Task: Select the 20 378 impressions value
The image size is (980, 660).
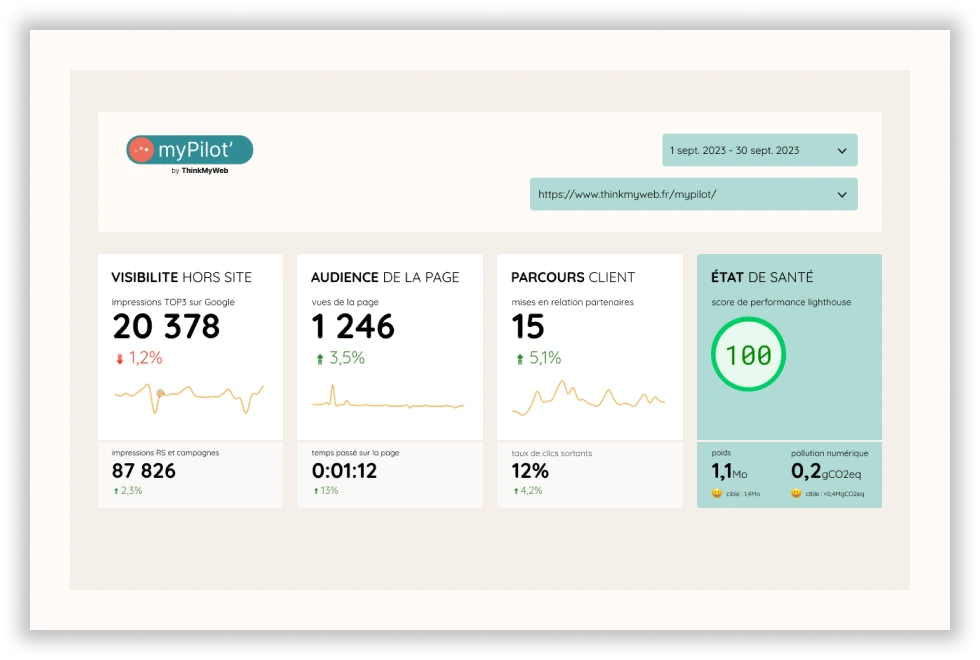Action: click(x=166, y=326)
